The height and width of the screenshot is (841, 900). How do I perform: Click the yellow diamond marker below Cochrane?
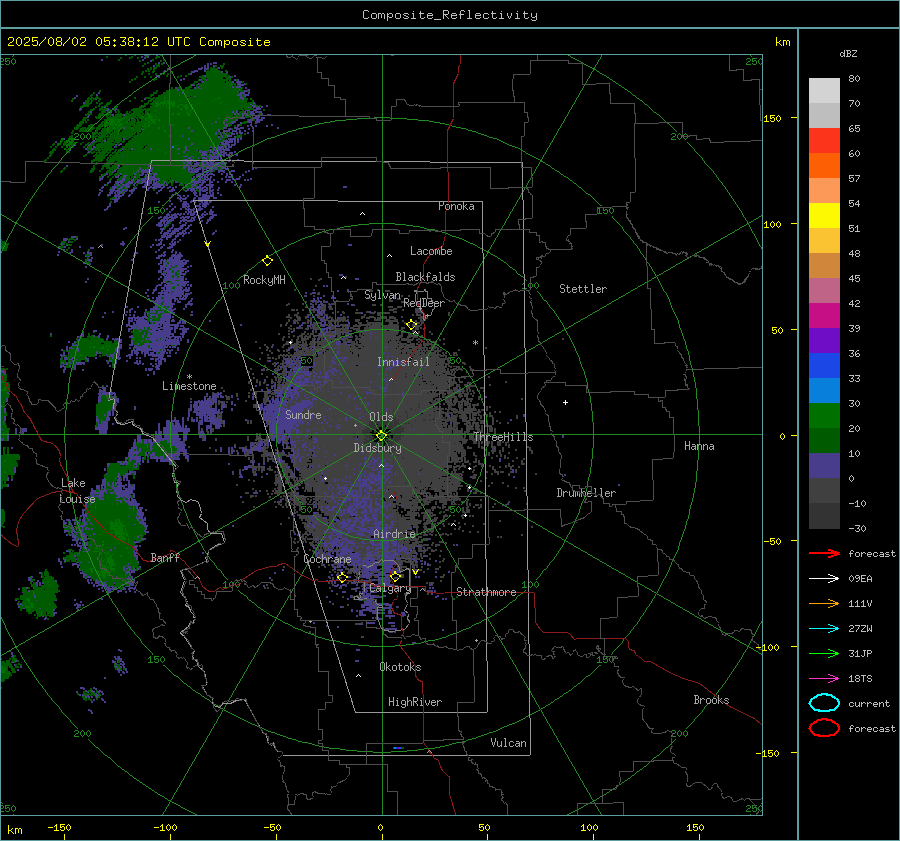(x=343, y=577)
